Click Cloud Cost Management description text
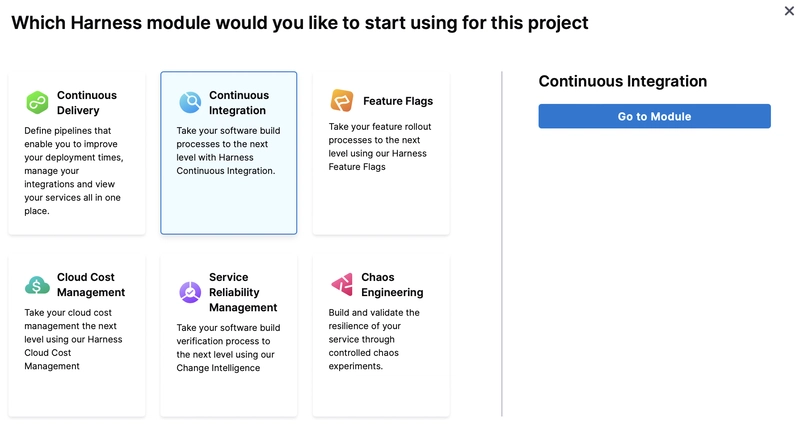Image resolution: width=800 pixels, height=429 pixels. [73, 339]
